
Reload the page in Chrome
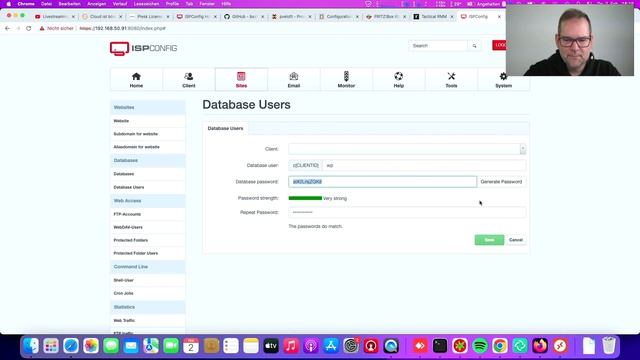[29, 29]
